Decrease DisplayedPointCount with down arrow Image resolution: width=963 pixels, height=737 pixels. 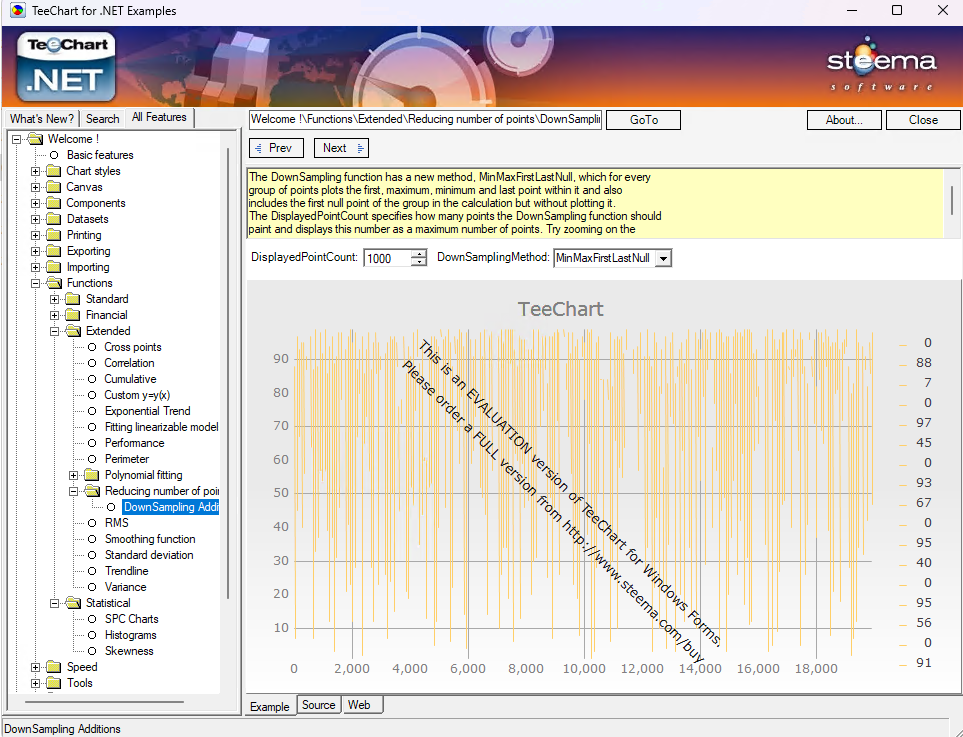click(x=419, y=262)
